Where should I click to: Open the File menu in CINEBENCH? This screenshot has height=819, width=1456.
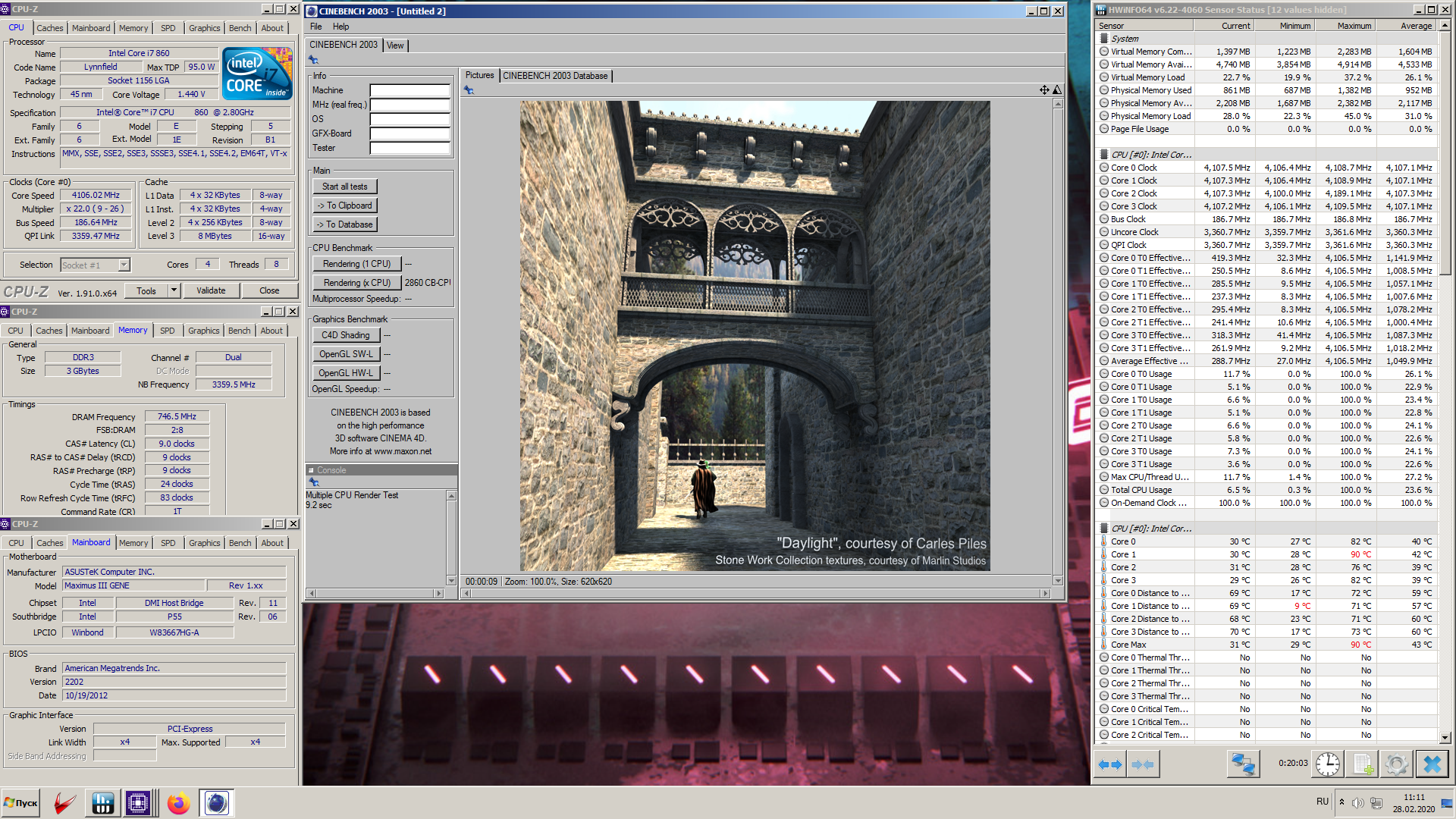(x=315, y=27)
